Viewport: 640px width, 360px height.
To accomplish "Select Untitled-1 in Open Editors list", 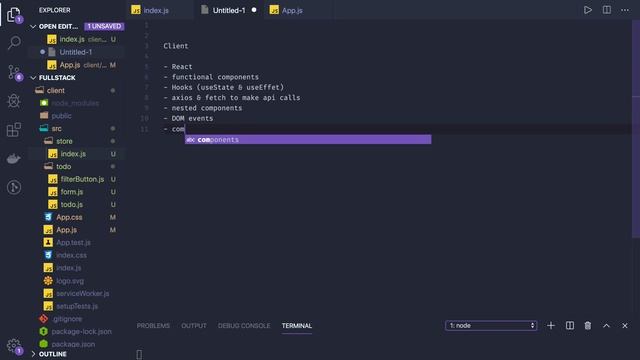I will 76,52.
